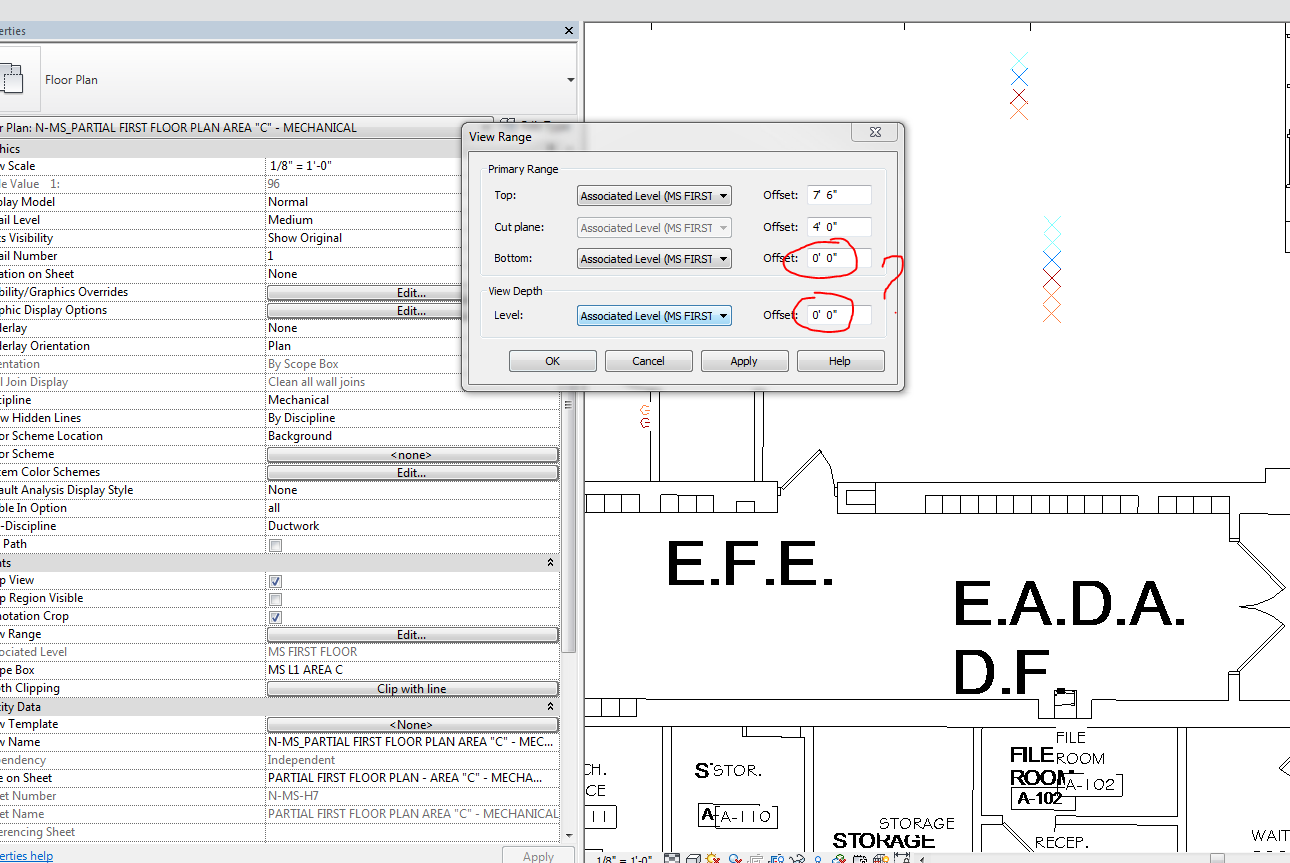Open the Top level dropdown in View Range
Image resolution: width=1290 pixels, height=863 pixels.
[x=723, y=195]
